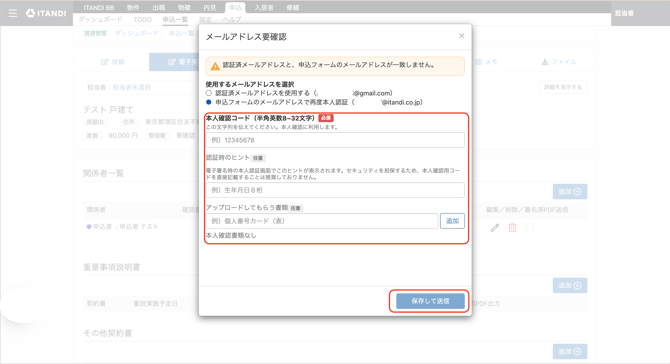Click 追加 button beside upload document field

452,221
